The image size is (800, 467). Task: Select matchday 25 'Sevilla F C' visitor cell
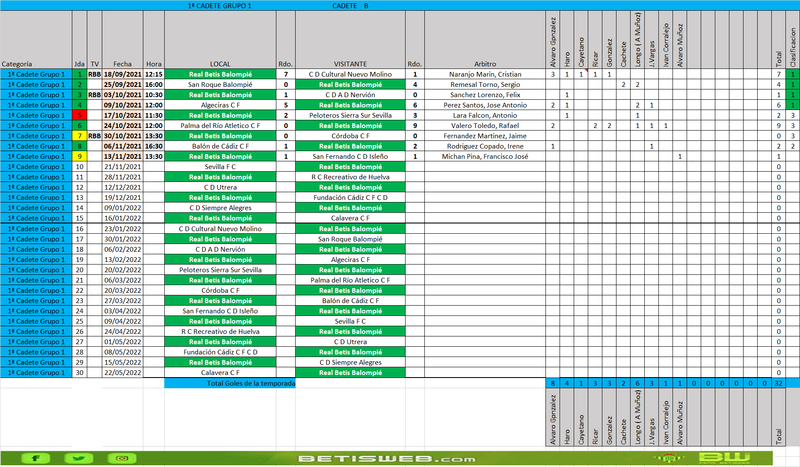(350, 321)
